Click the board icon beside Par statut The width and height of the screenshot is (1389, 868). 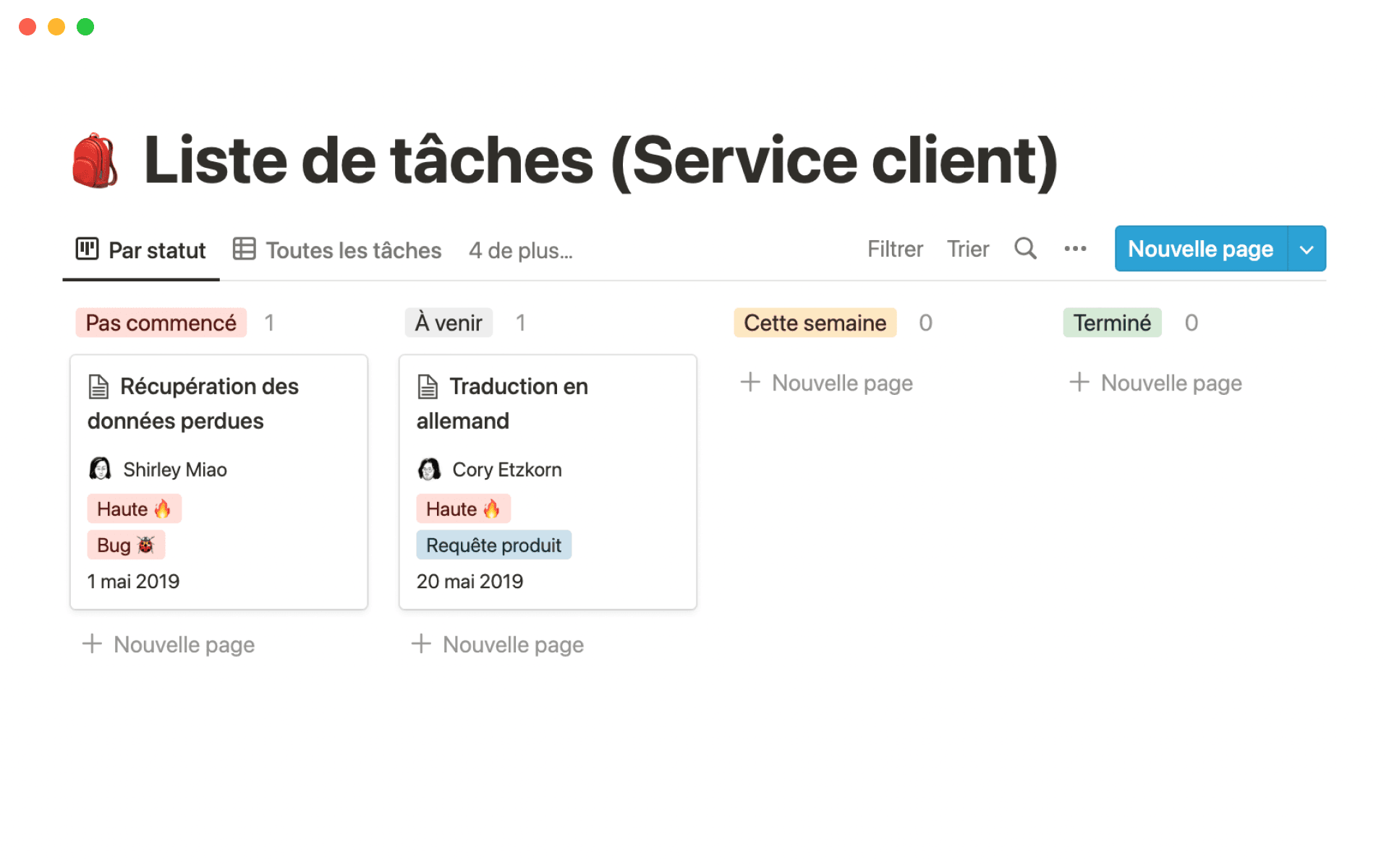pos(87,249)
